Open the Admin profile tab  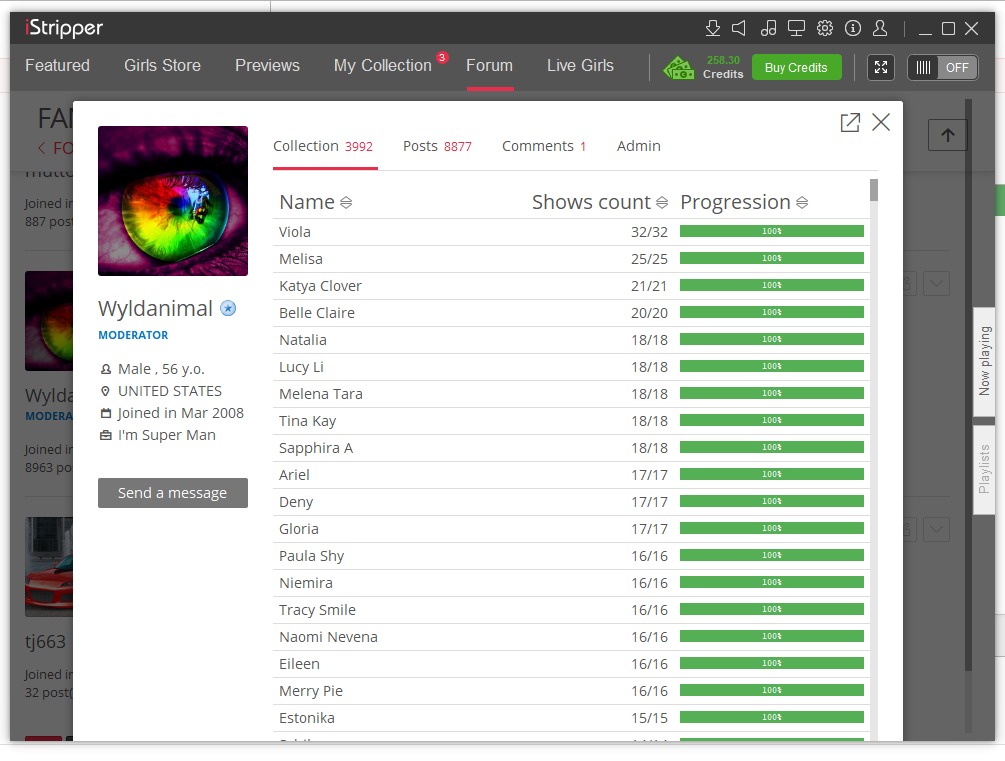point(639,146)
